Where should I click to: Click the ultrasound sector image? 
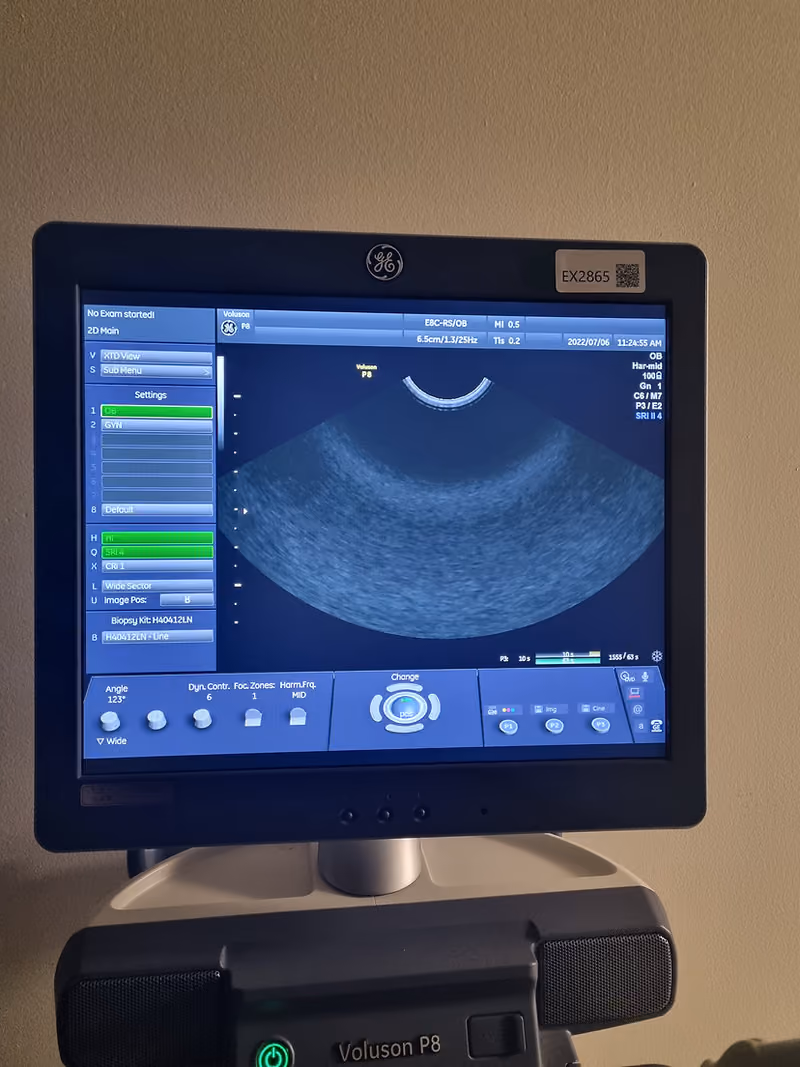(x=442, y=510)
